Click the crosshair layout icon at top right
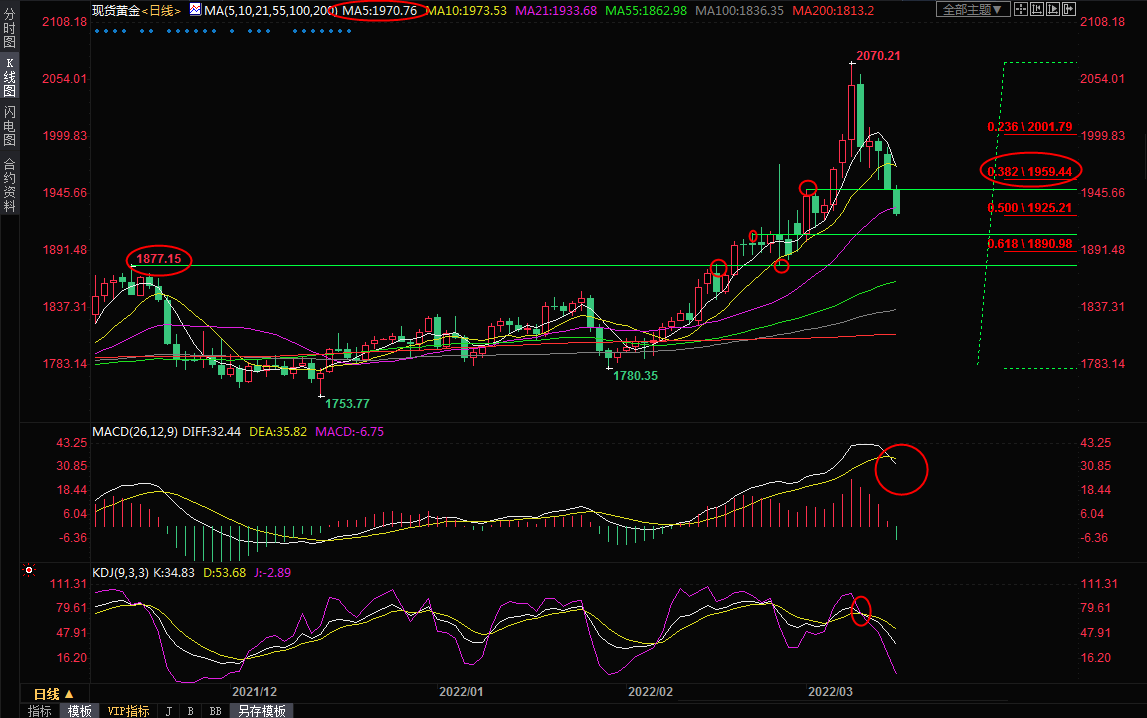Image resolution: width=1147 pixels, height=718 pixels. pyautogui.click(x=1021, y=9)
